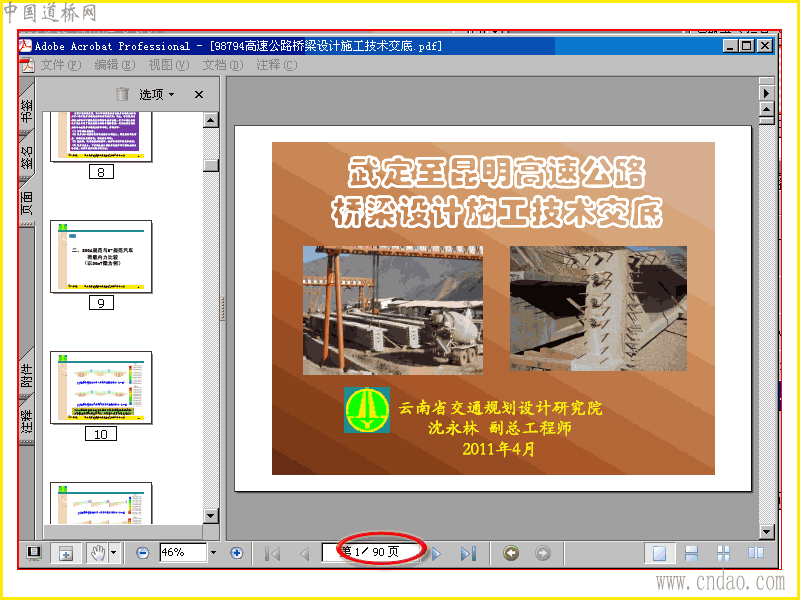Open the zoom percentage dropdown arrow

pyautogui.click(x=213, y=553)
